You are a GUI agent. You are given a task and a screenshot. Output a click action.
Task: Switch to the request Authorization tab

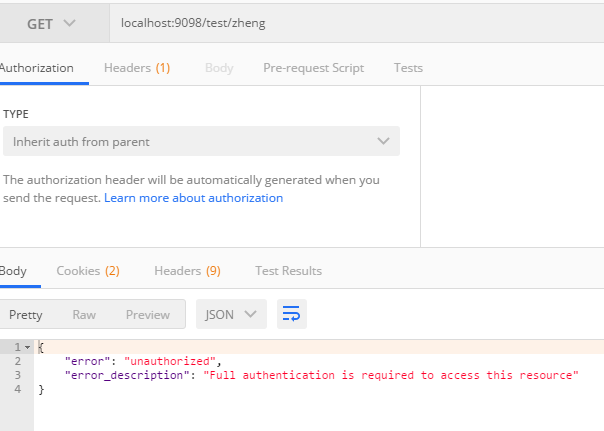37,68
